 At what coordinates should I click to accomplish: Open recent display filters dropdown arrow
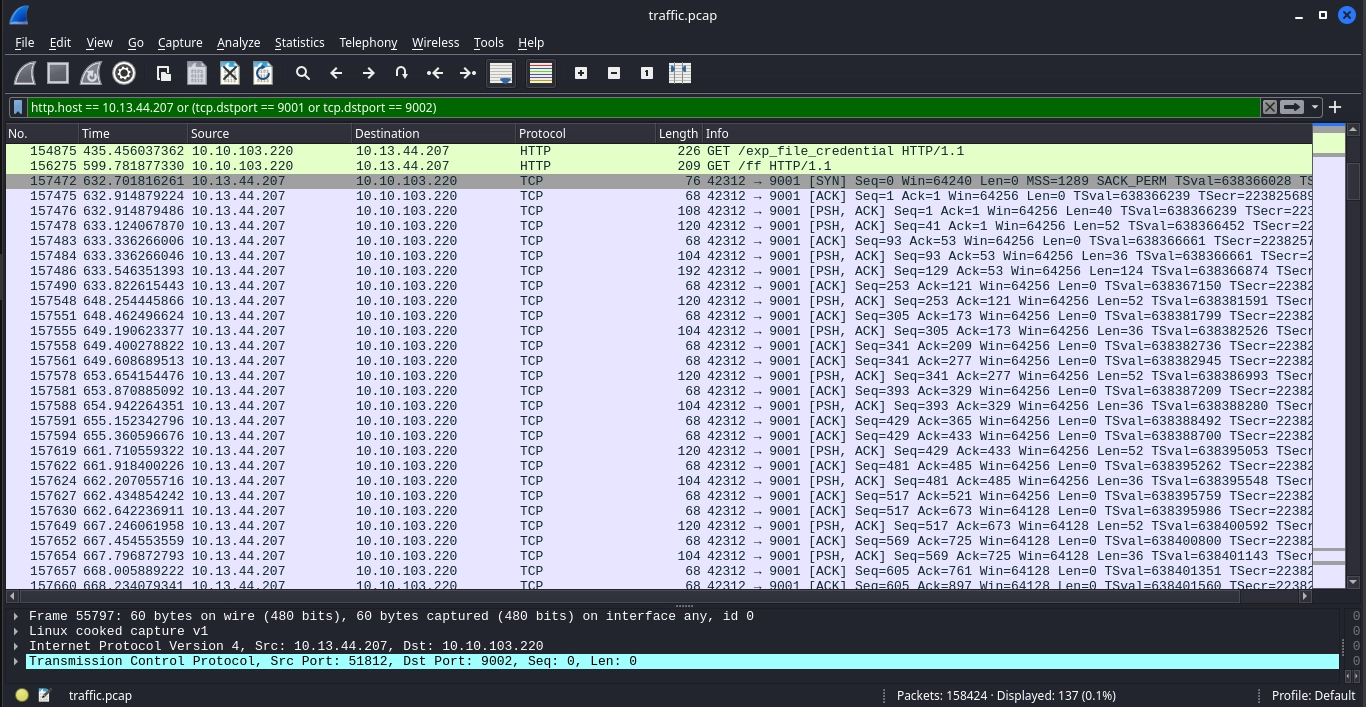[1315, 107]
